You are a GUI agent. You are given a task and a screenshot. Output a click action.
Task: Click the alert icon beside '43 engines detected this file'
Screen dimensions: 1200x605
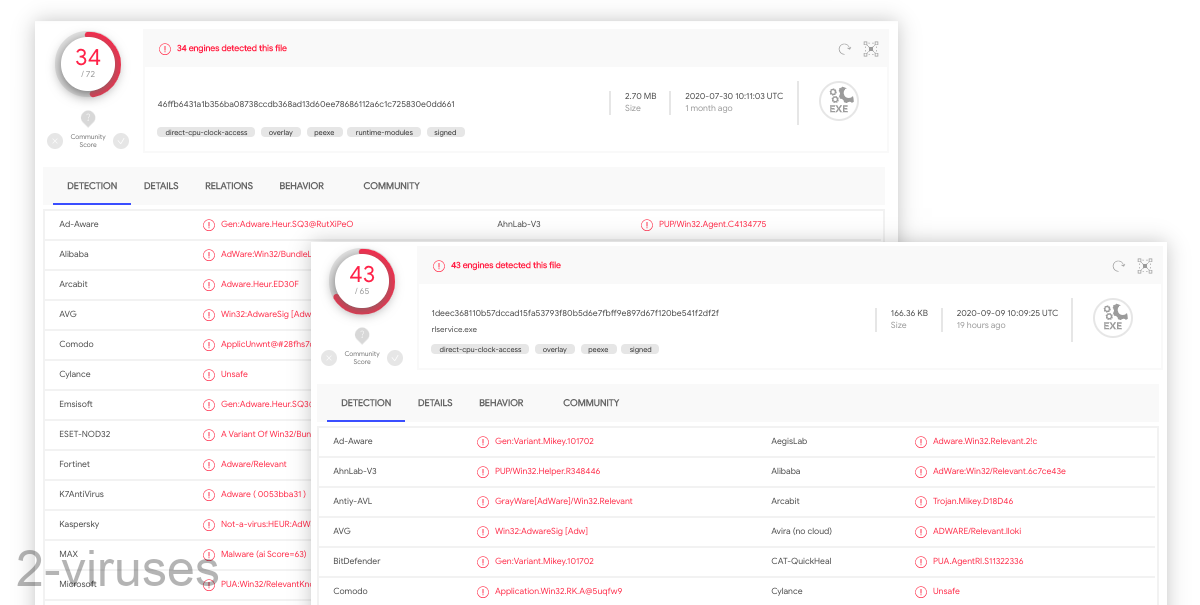tap(439, 266)
